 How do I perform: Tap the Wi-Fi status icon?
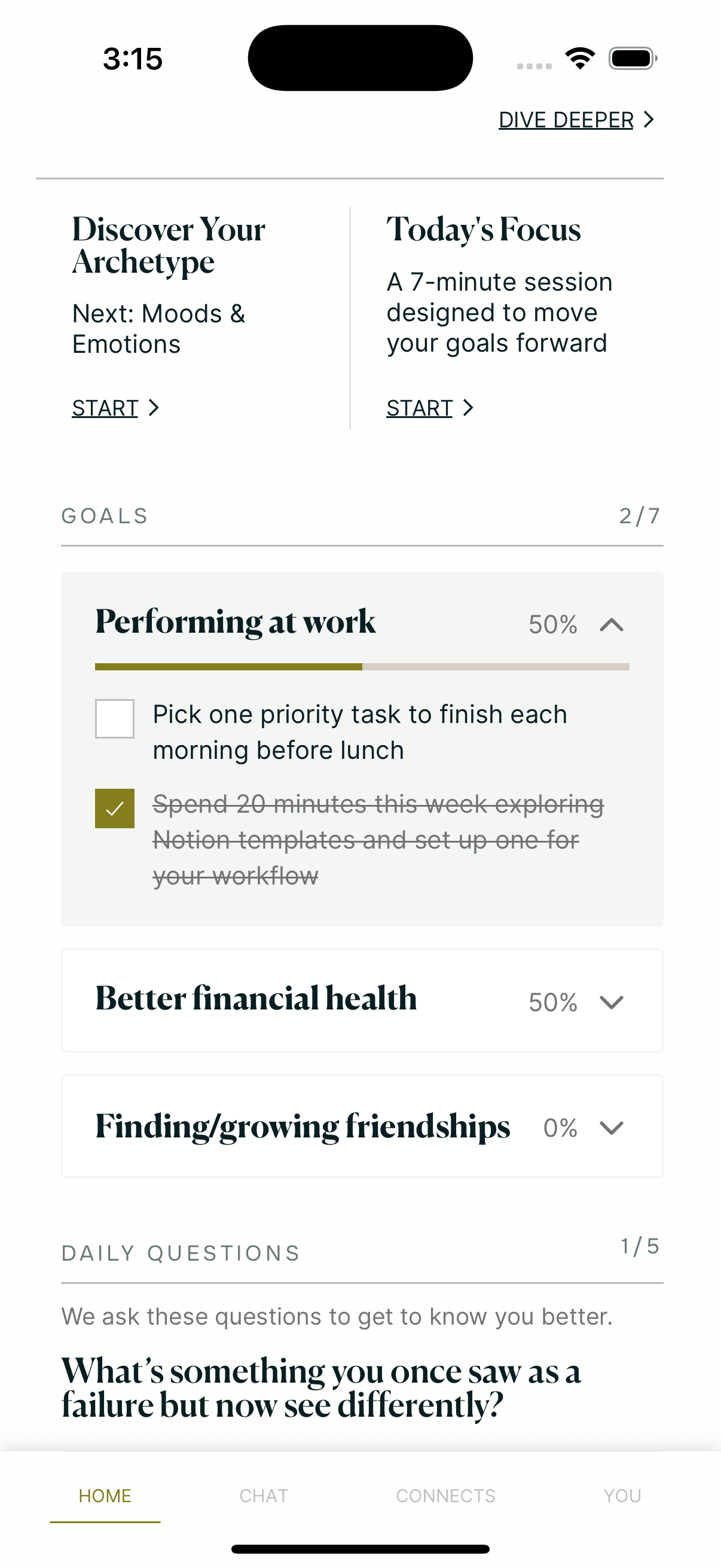point(580,59)
